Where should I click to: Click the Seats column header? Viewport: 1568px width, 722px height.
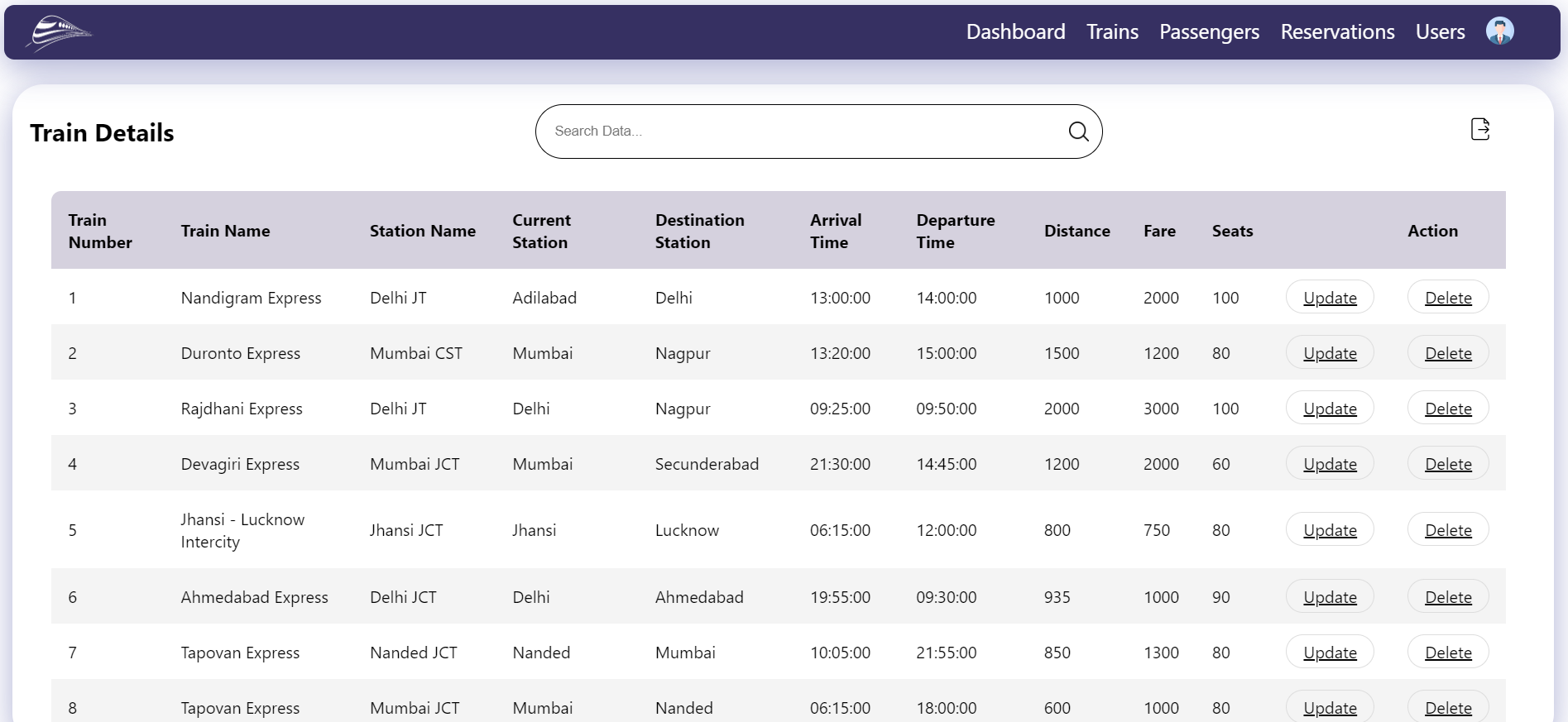coord(1232,231)
